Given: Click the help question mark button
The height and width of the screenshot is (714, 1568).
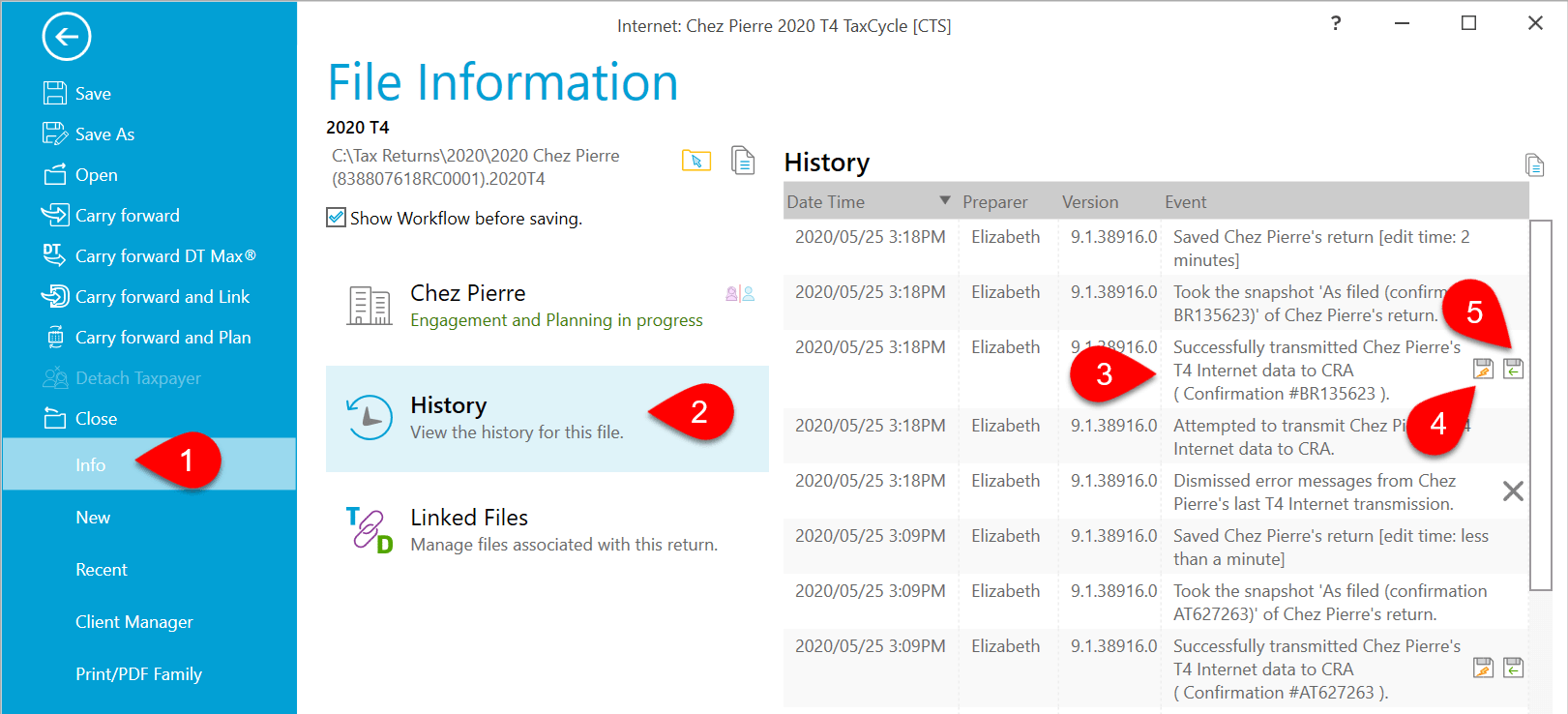Looking at the screenshot, I should (1336, 23).
